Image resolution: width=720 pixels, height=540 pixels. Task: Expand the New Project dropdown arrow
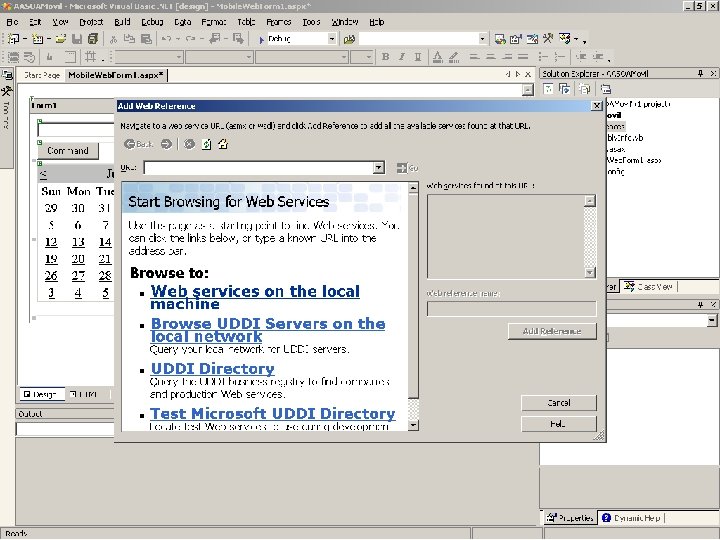(x=25, y=39)
